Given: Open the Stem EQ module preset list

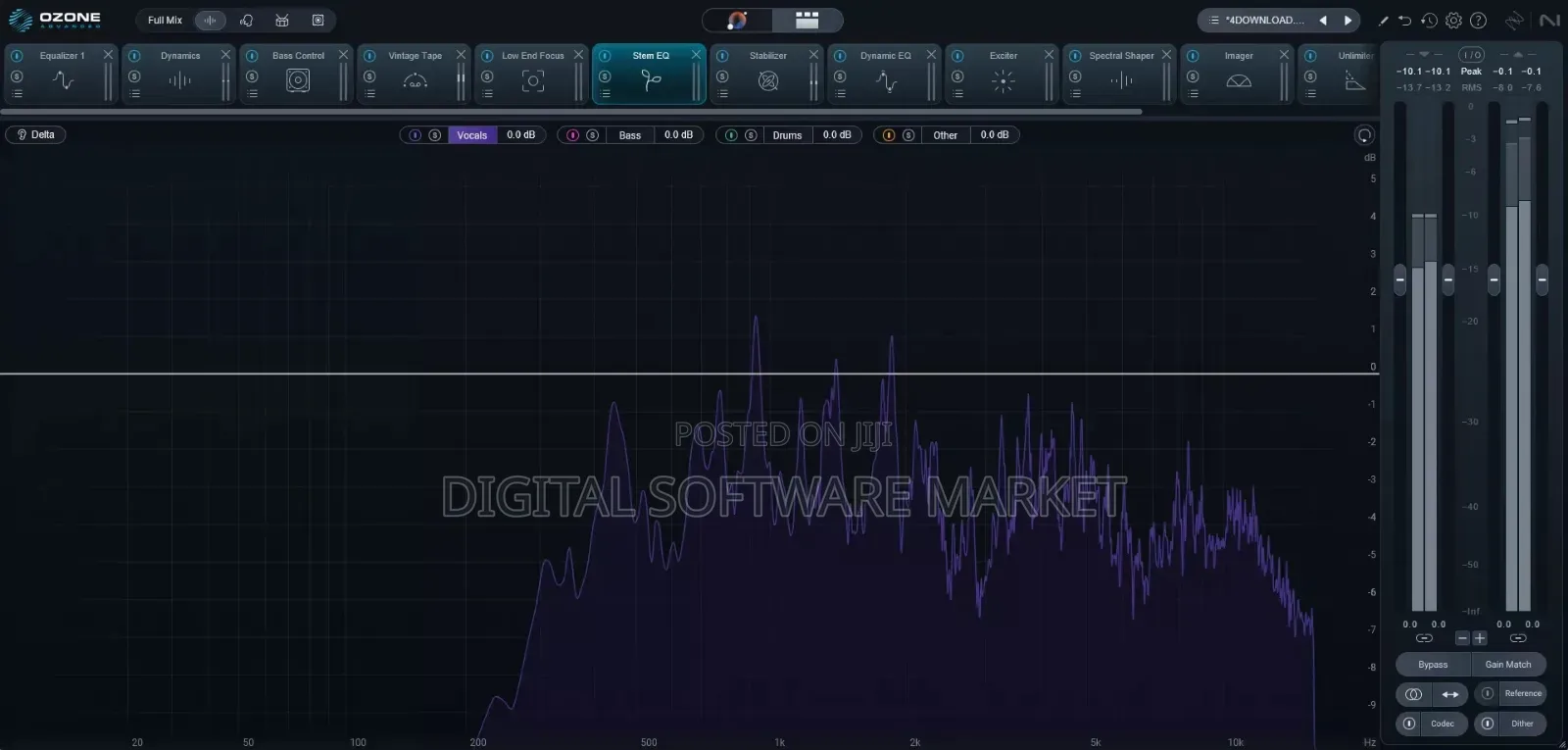Looking at the screenshot, I should click(605, 94).
